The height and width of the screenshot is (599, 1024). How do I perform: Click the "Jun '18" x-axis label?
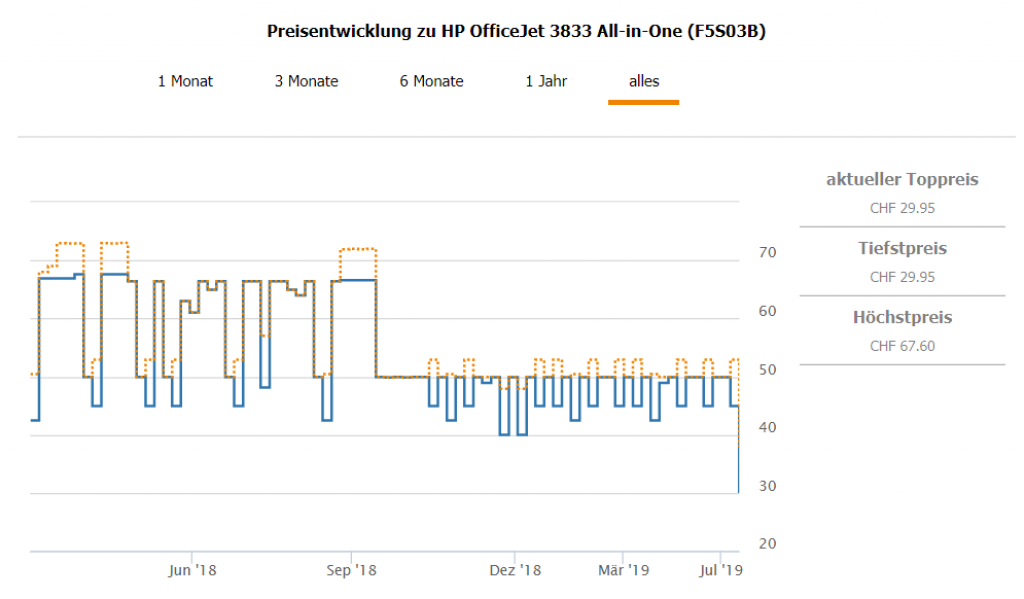click(192, 570)
